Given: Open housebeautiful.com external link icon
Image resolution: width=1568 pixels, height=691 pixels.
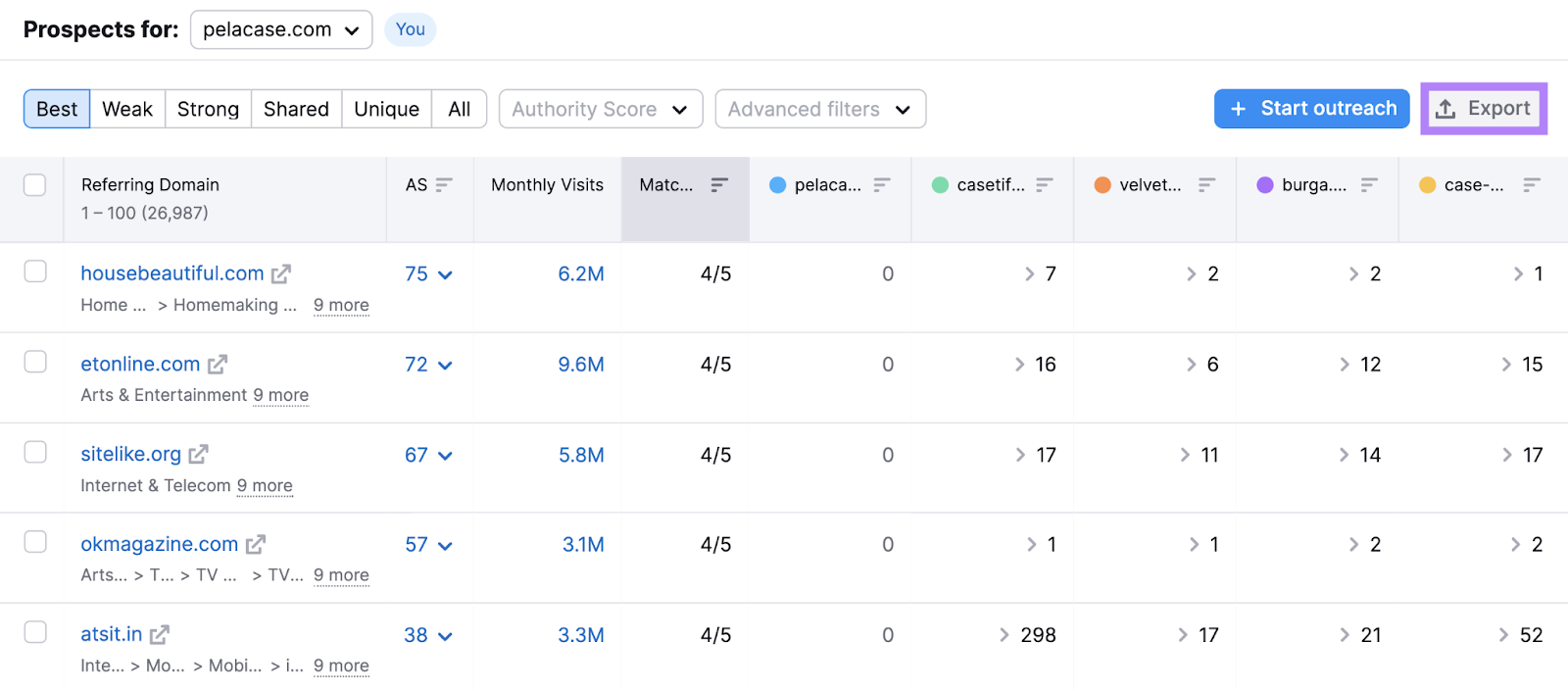Looking at the screenshot, I should pos(281,274).
